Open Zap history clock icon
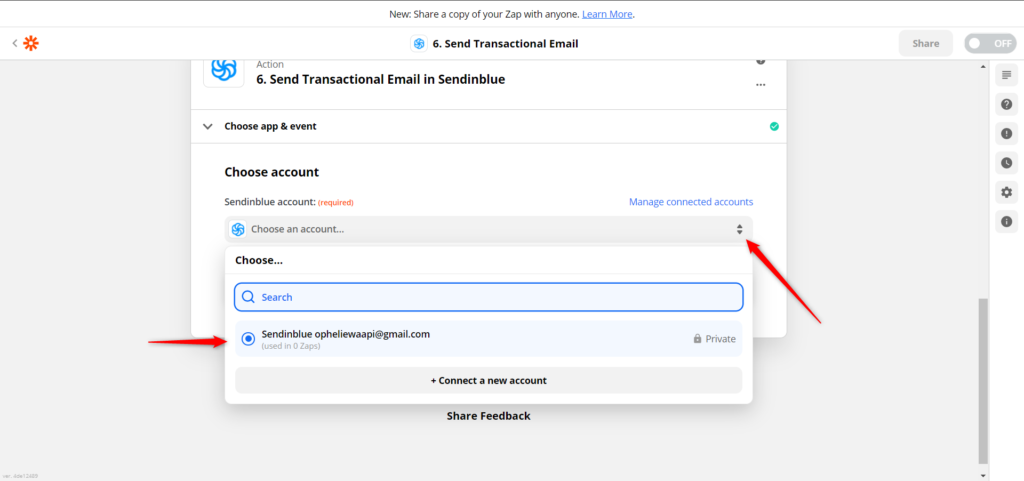This screenshot has height=481, width=1024. tap(1006, 163)
